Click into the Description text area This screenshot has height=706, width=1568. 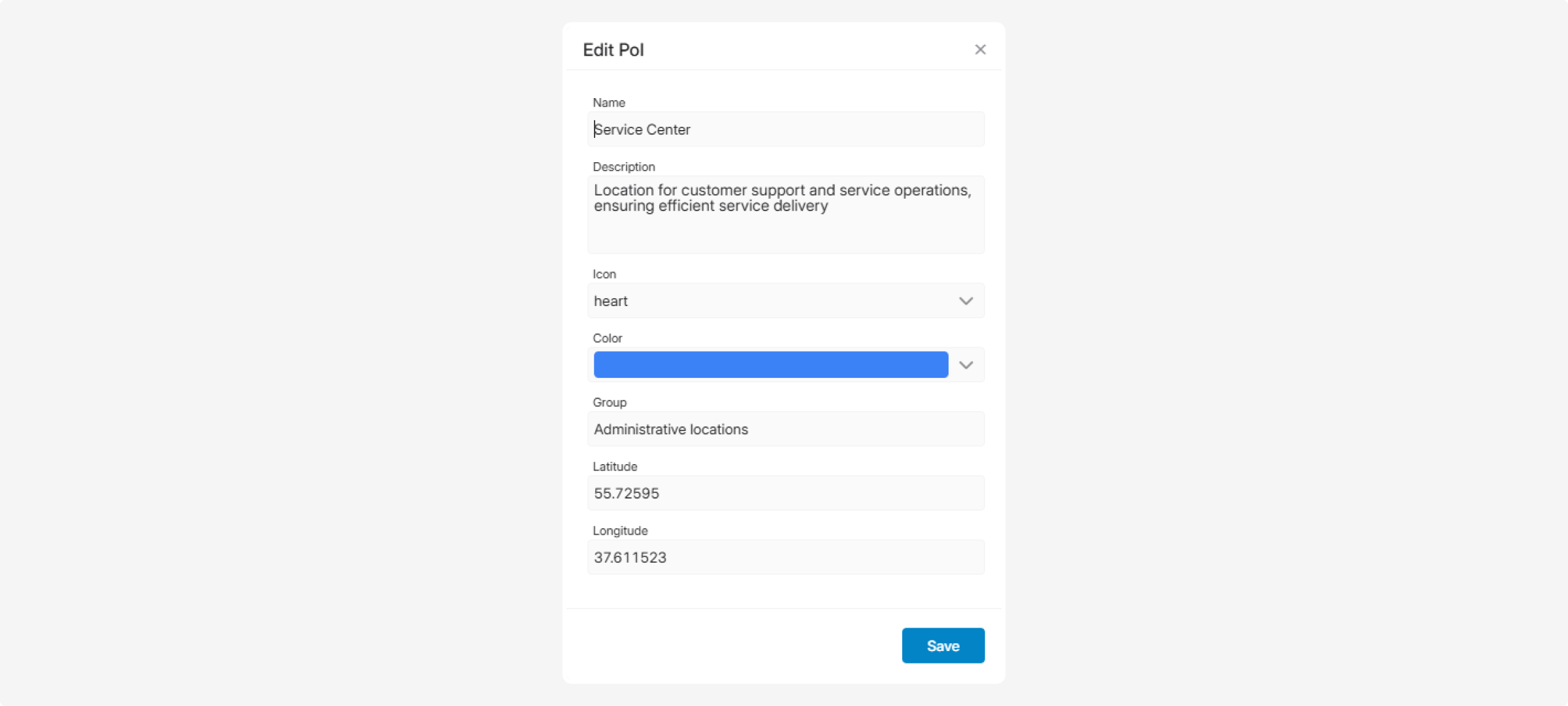tap(785, 214)
